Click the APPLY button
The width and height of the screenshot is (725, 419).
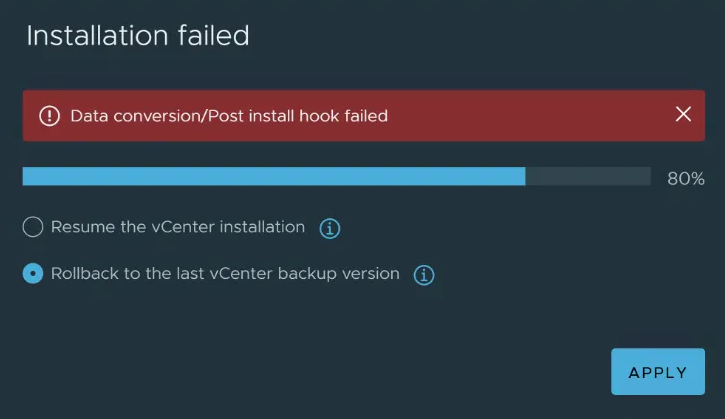pos(657,371)
